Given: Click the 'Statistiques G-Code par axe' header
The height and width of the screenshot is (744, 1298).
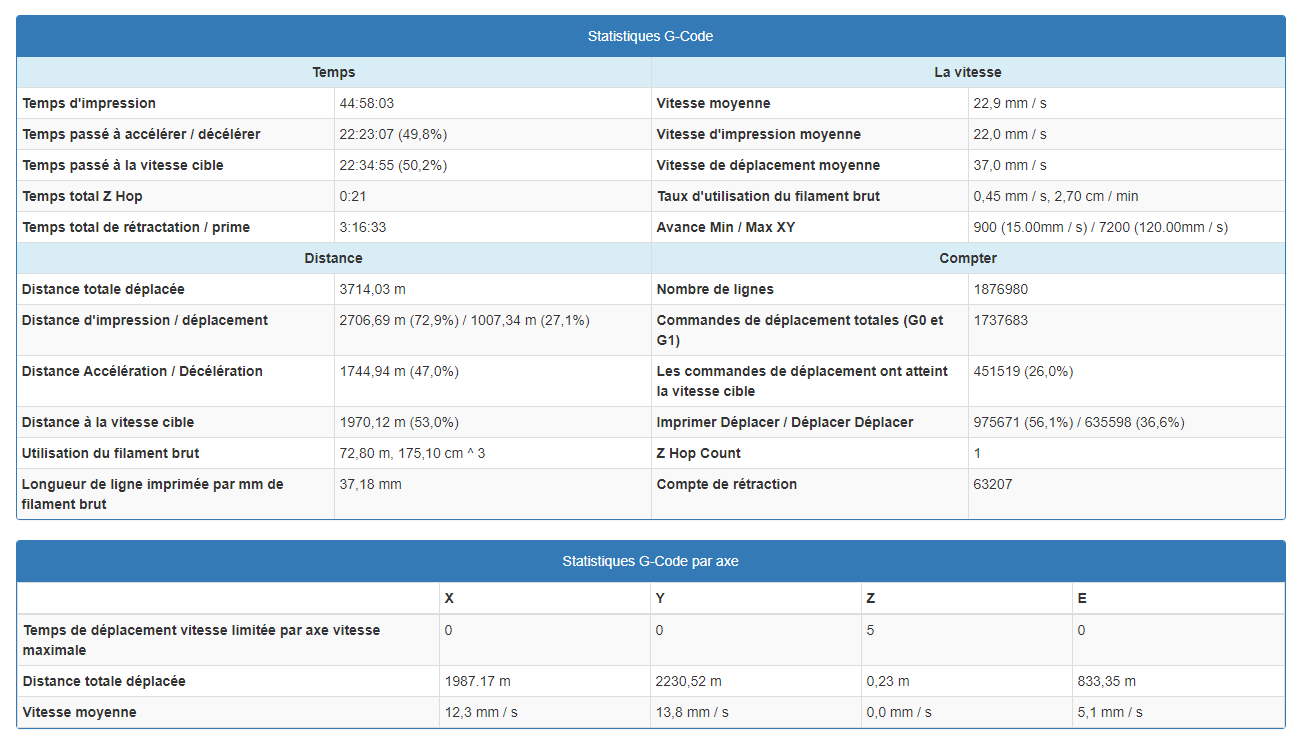Looking at the screenshot, I should [650, 561].
